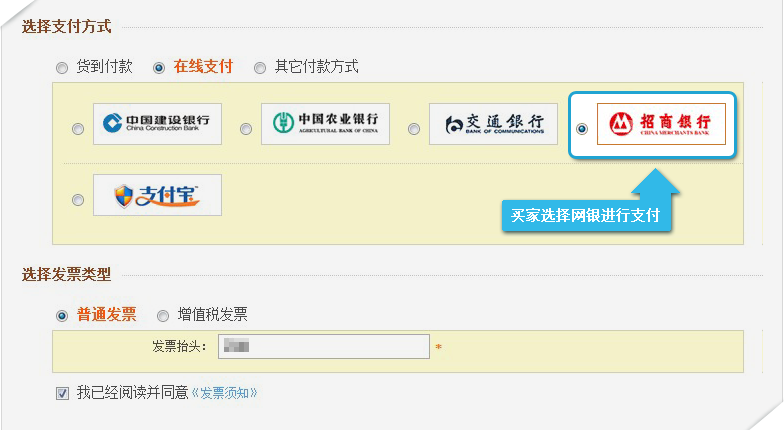Screen dimensions: 784x430
Task: Click the Bank of Communications logo
Action: 494,124
